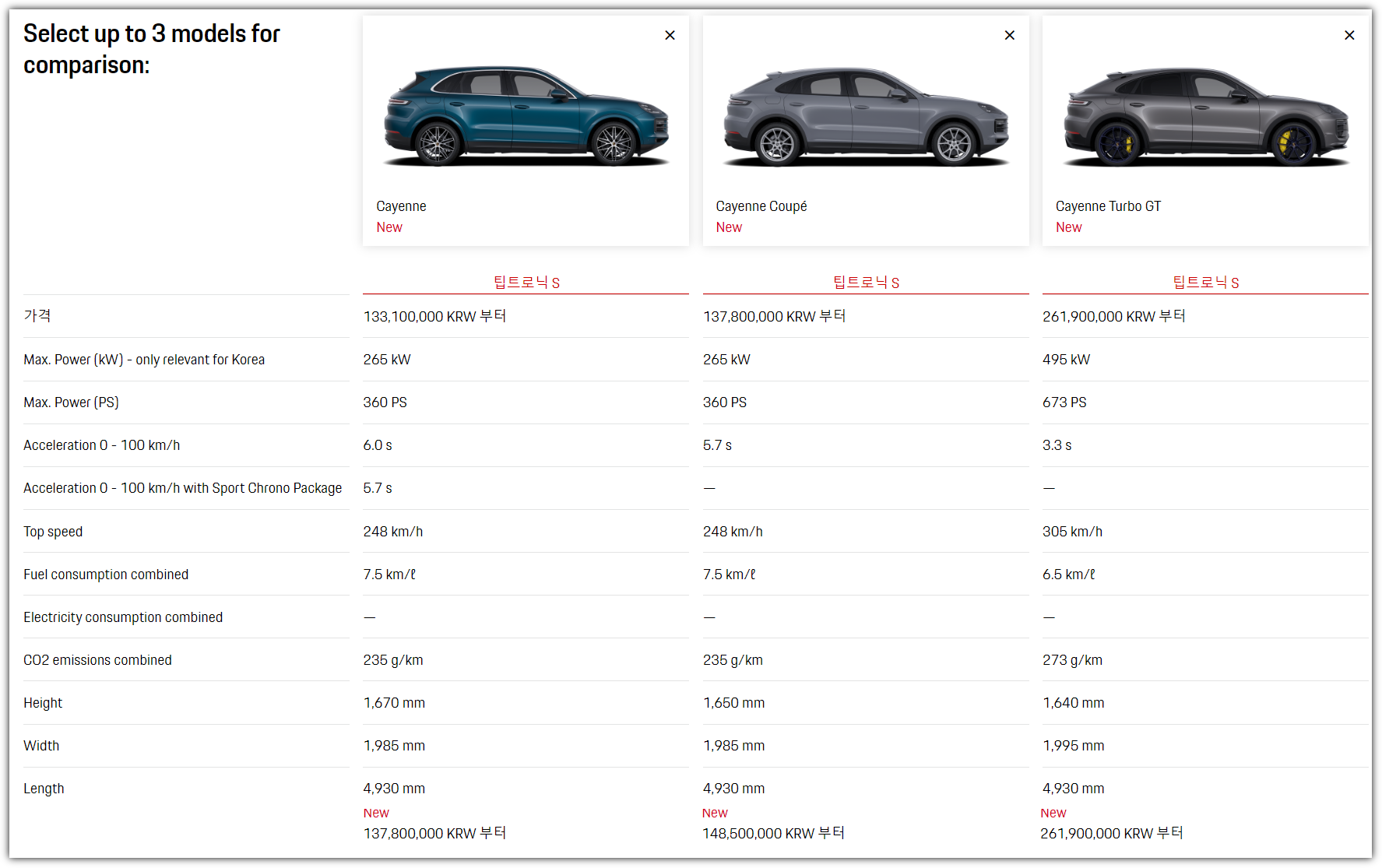Click the top 137,800,000 KRW Coupé price
The image size is (1382, 868).
[774, 316]
